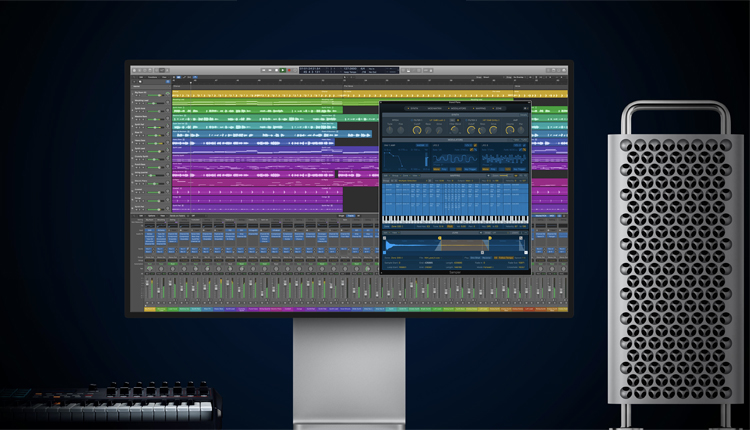Select the Synth Stab track header
Screen dimensions: 750x430
[151, 110]
